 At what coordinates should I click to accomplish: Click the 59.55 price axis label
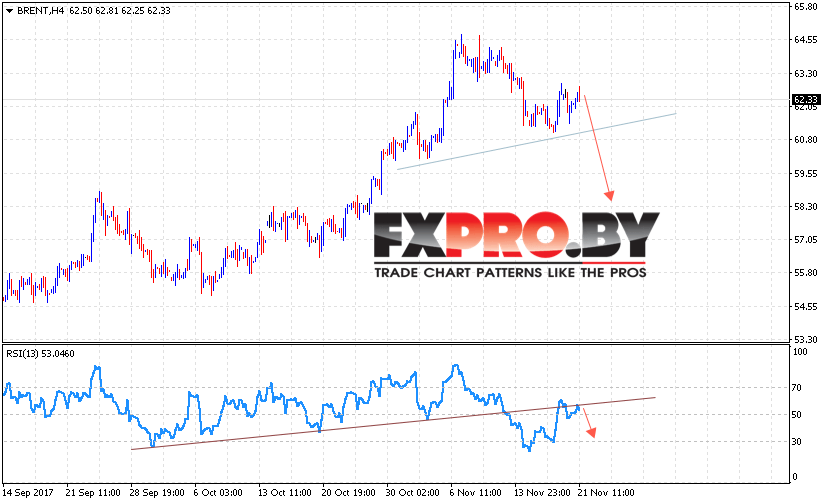(x=806, y=173)
